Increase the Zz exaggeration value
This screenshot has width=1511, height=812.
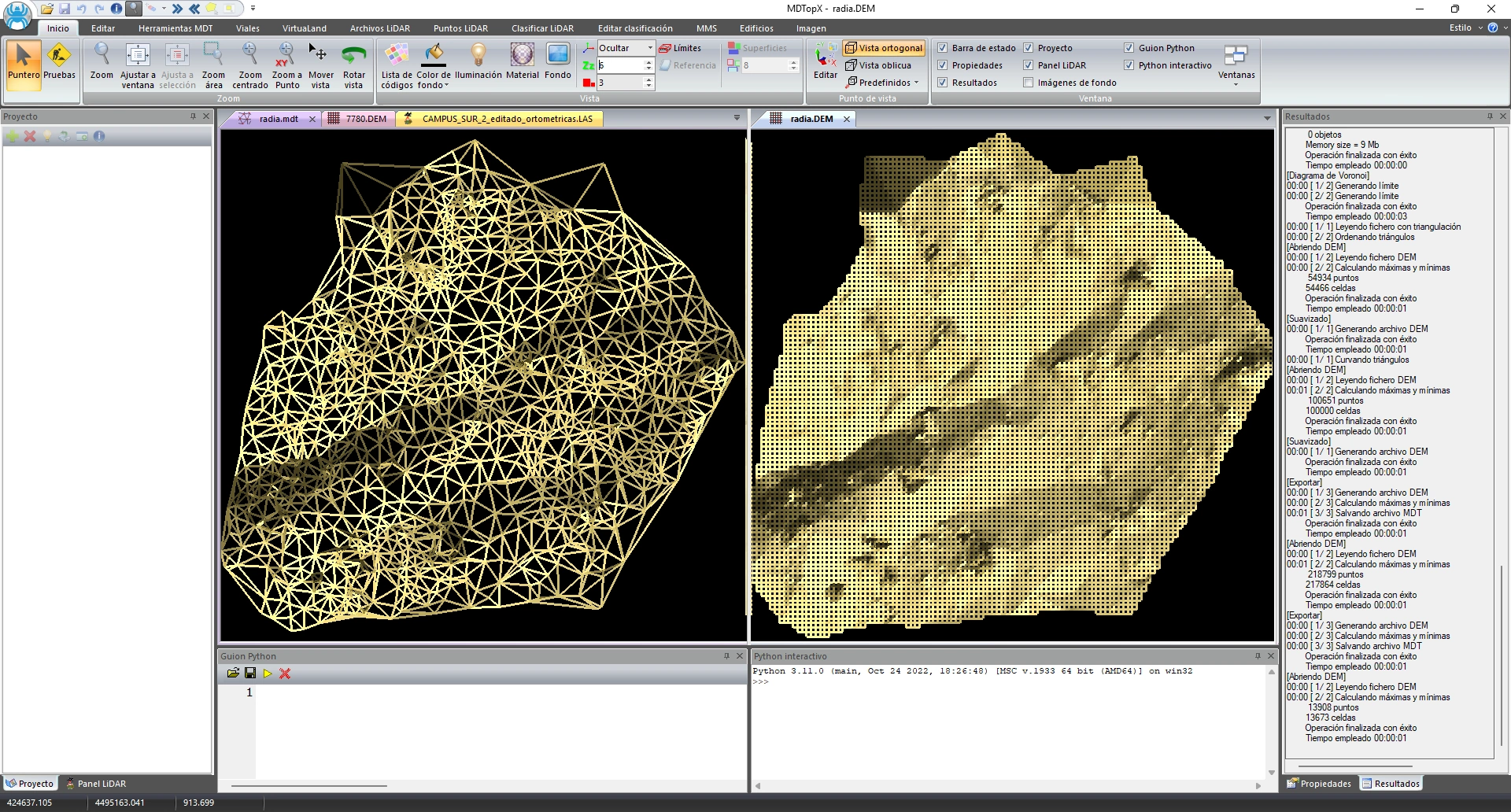(x=649, y=62)
